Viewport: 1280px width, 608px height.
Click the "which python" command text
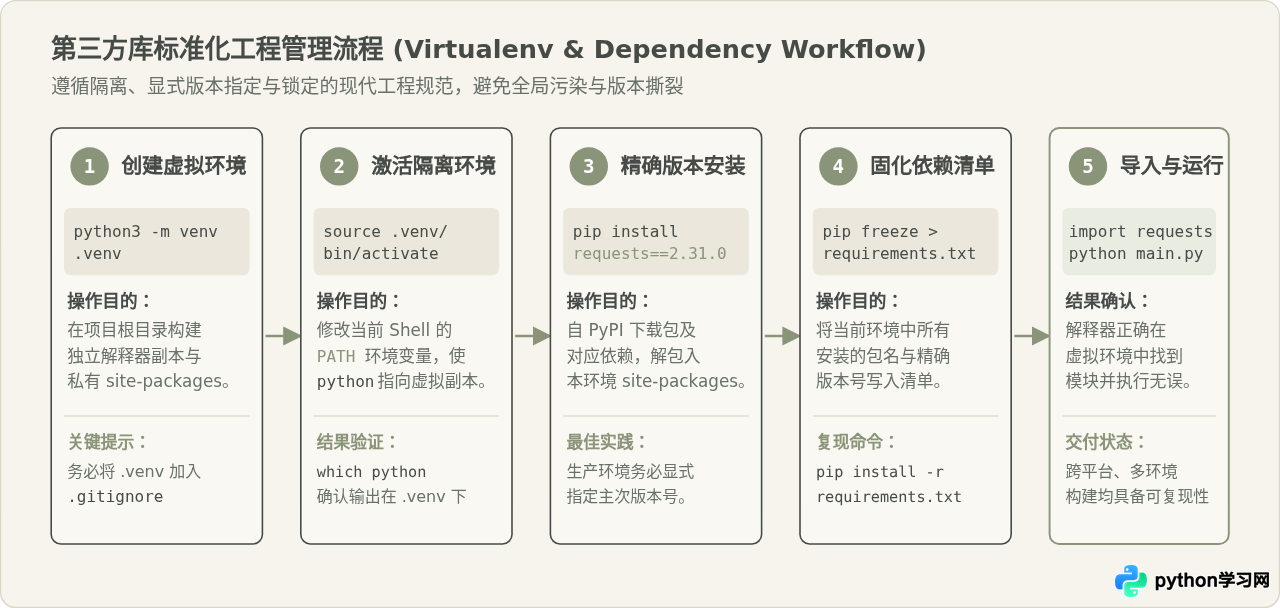coord(371,472)
